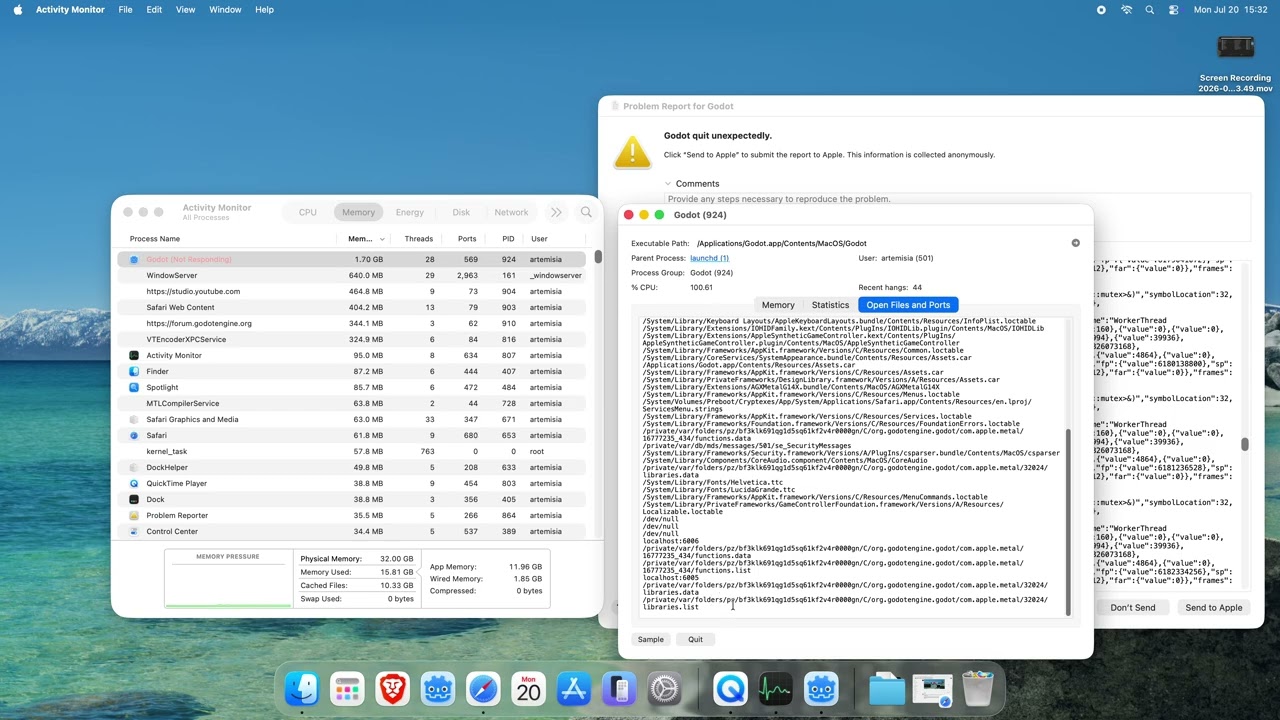This screenshot has height=720, width=1280.
Task: Switch to the Disk tab
Action: tap(461, 212)
